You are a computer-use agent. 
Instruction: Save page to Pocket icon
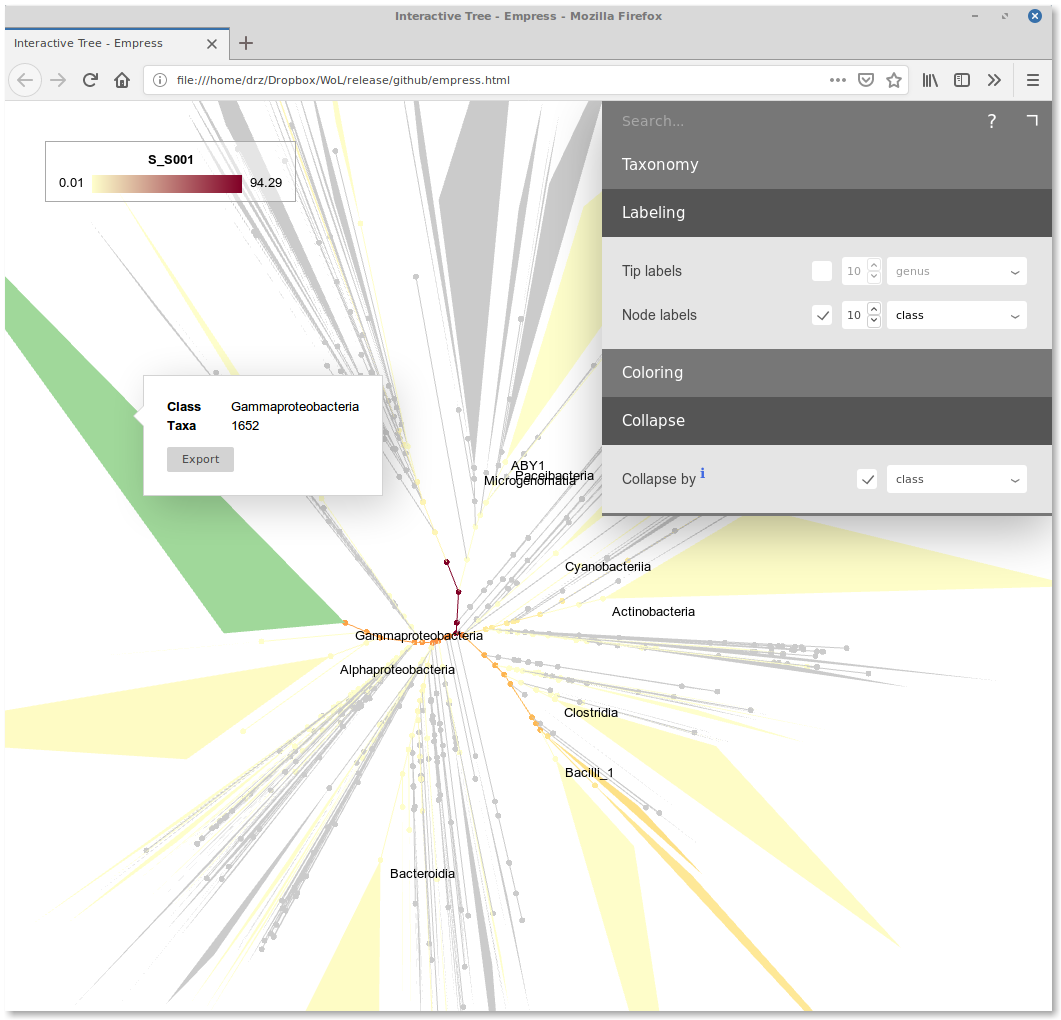click(865, 81)
